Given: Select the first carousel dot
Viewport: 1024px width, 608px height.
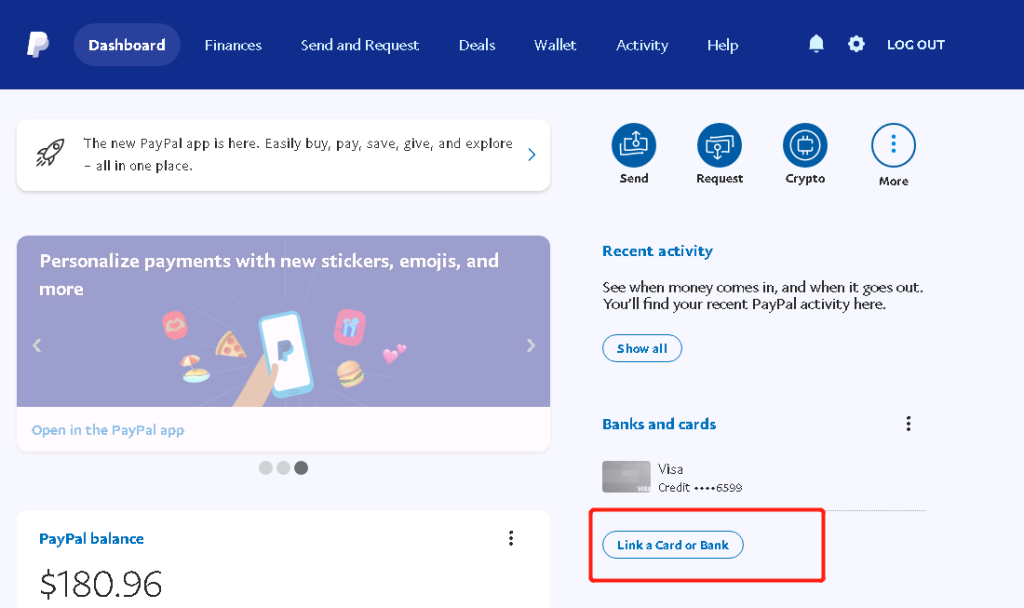Looking at the screenshot, I should pyautogui.click(x=265, y=468).
